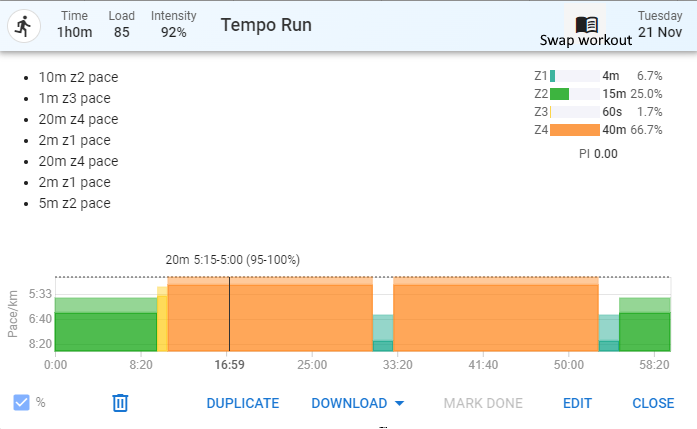Select the Z2 green zone bar

(x=560, y=94)
